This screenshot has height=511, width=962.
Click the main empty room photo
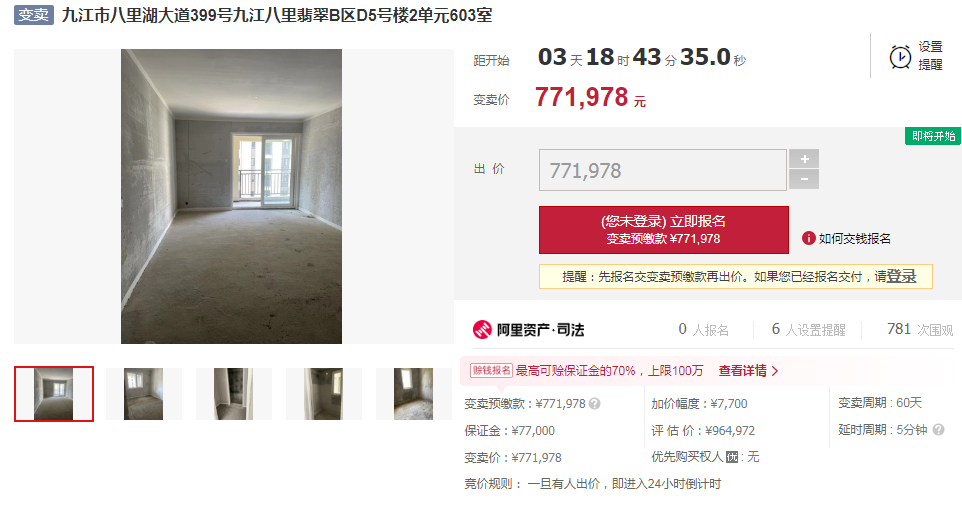[x=231, y=196]
